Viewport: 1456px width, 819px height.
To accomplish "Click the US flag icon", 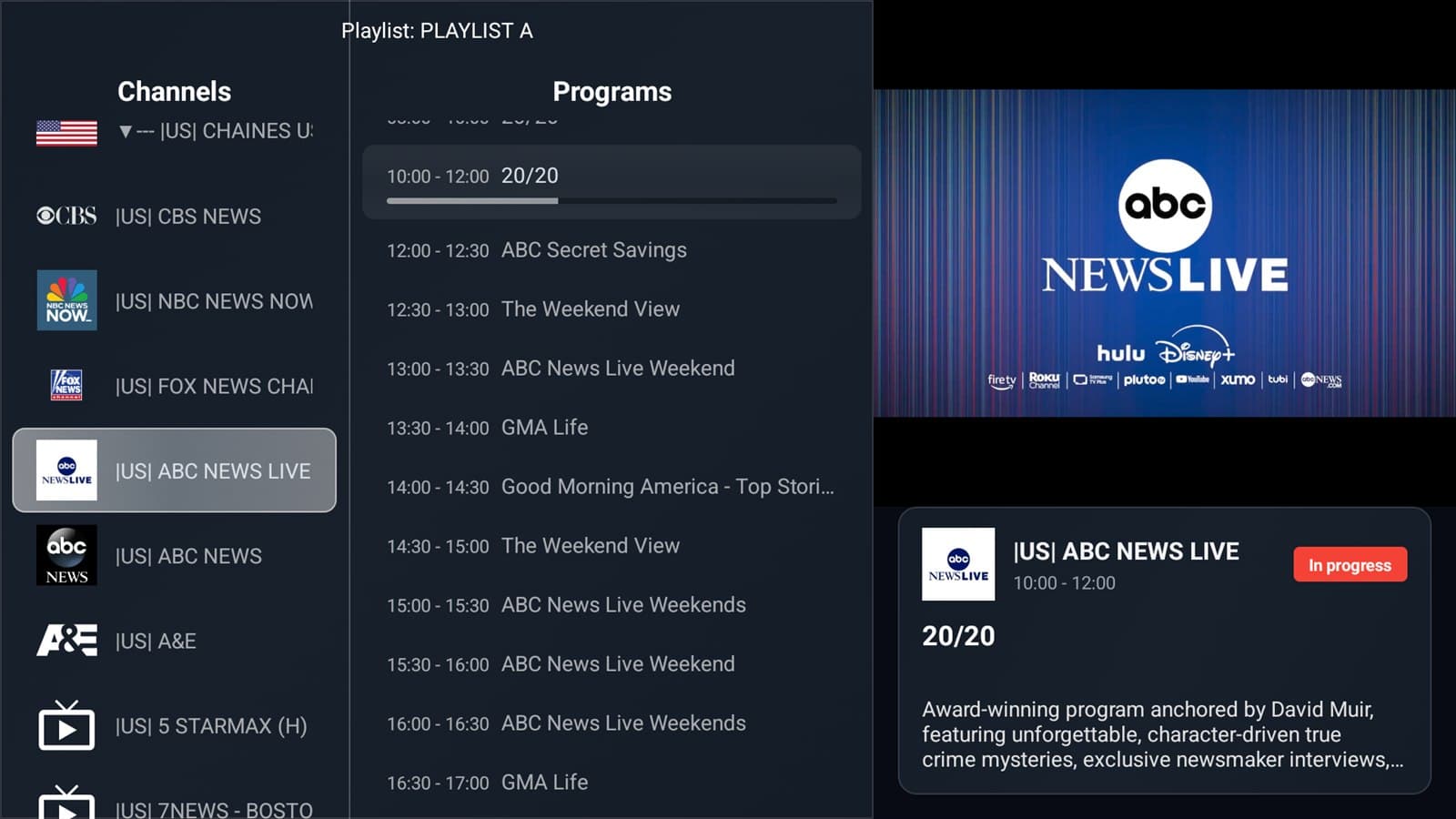I will pos(66,133).
